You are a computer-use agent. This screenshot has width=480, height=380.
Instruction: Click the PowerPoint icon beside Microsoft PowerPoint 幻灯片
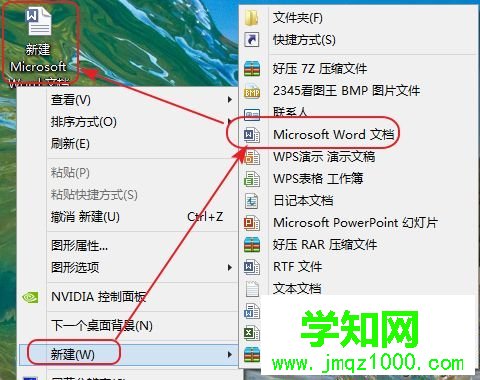(252, 223)
